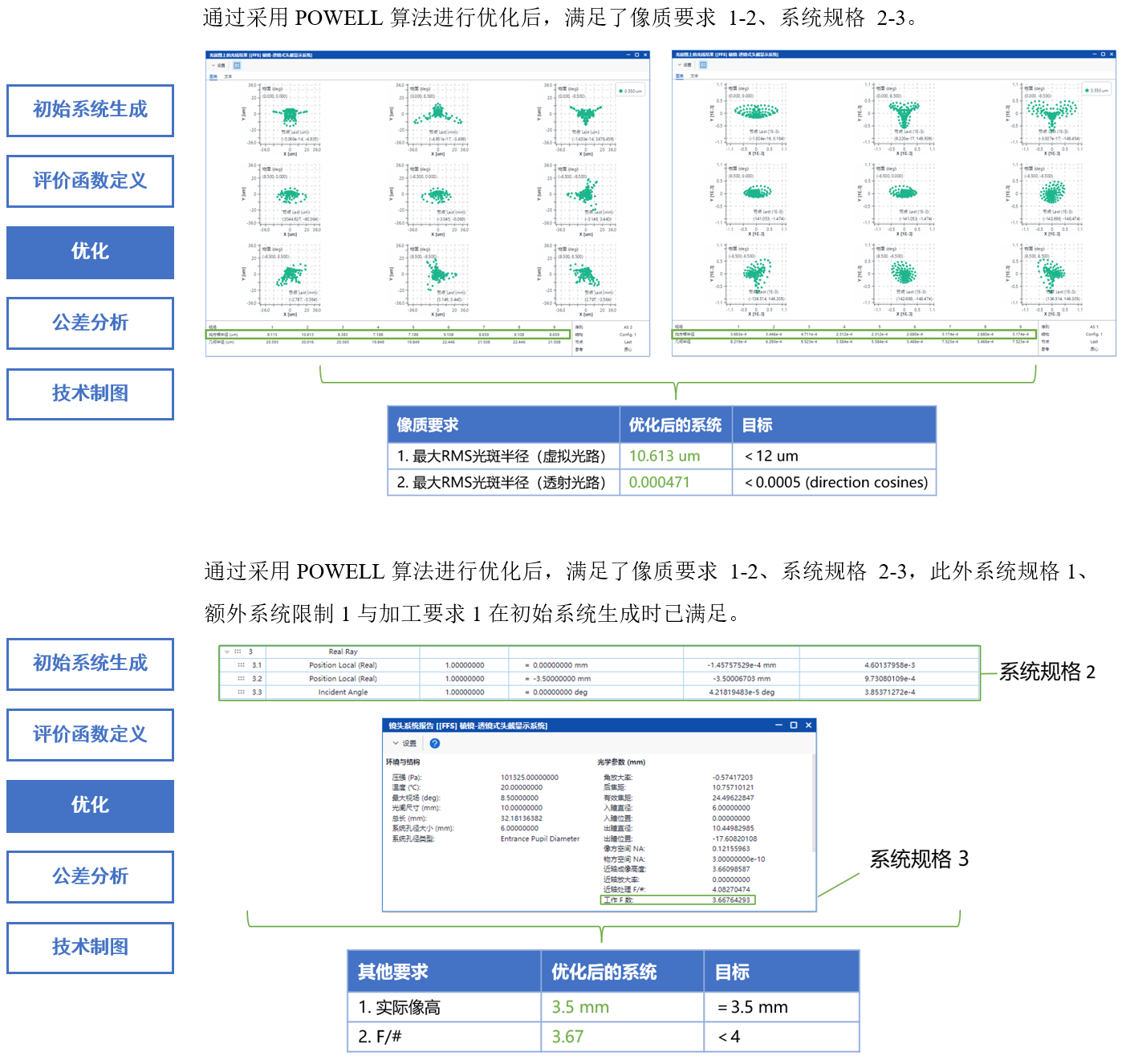Click the bottom 评价函数定义 step button

pos(90,734)
